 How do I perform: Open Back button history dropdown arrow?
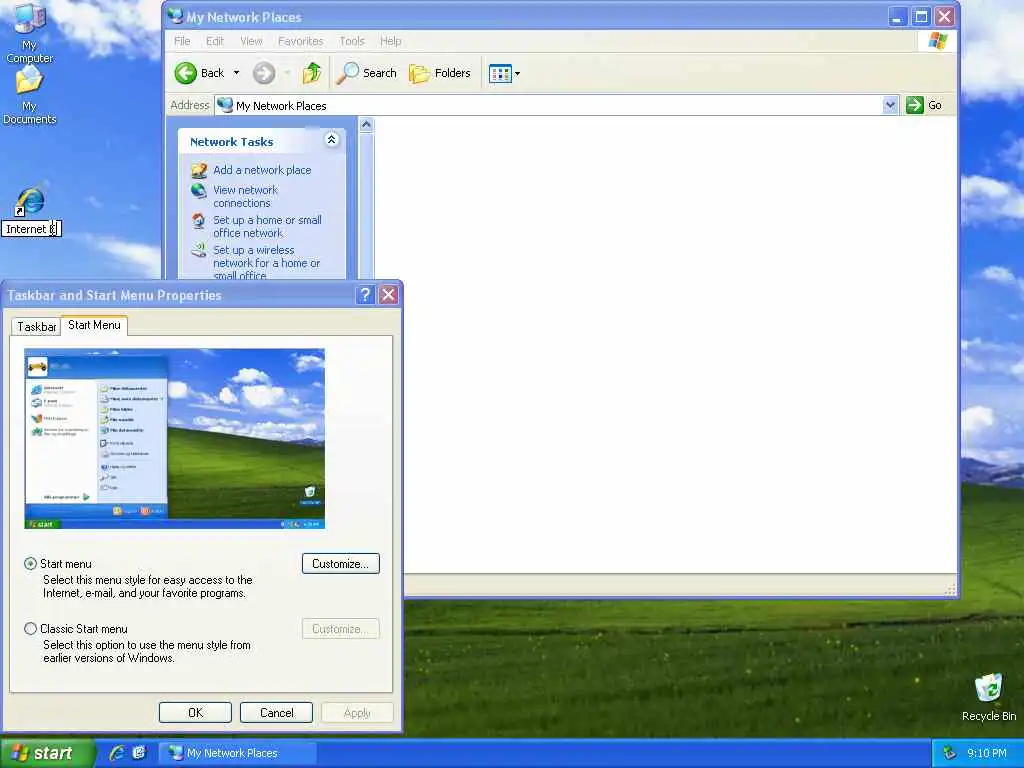[x=236, y=73]
